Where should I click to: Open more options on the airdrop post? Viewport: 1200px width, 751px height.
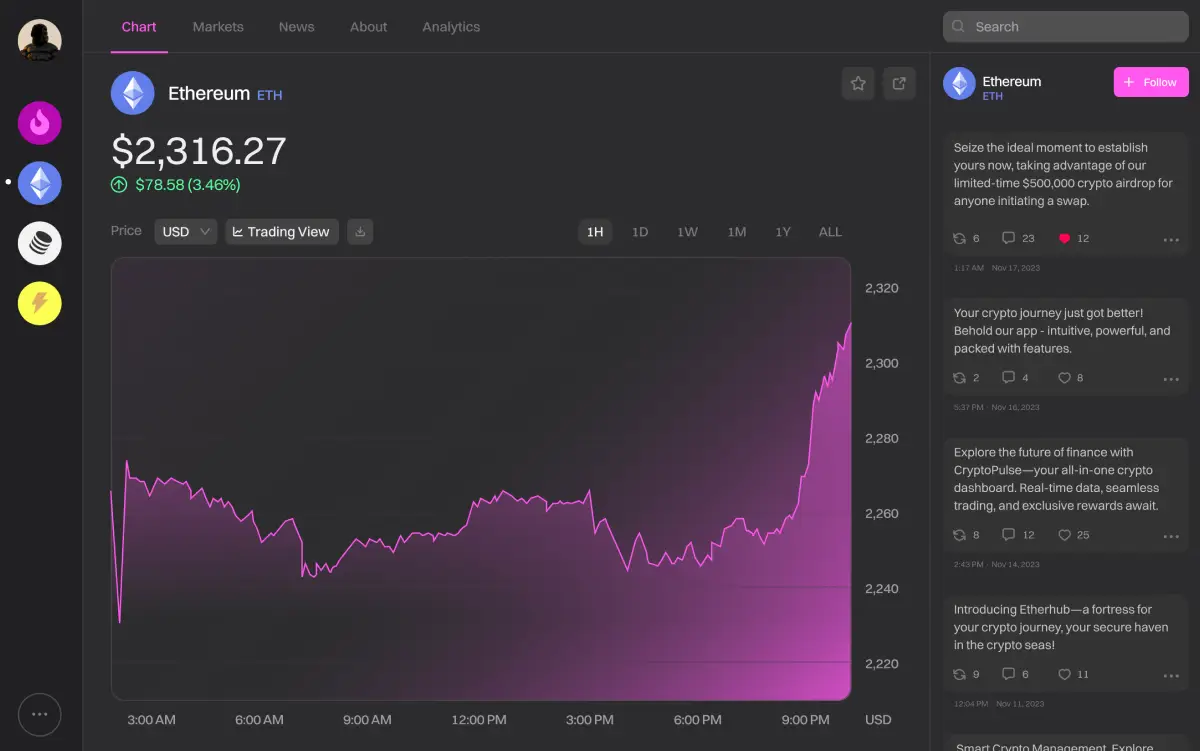point(1171,240)
